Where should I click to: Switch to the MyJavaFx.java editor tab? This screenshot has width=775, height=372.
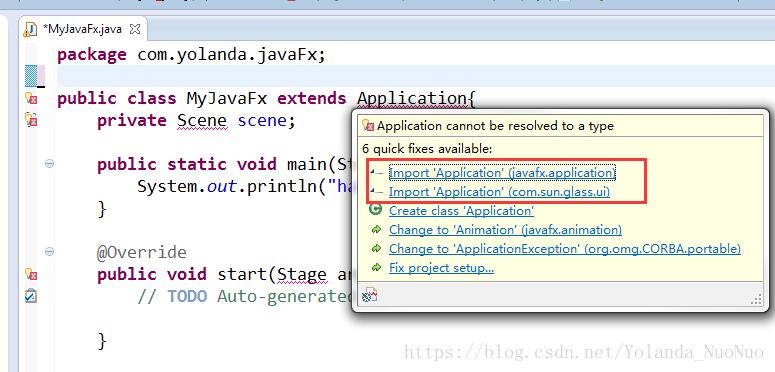tap(82, 29)
